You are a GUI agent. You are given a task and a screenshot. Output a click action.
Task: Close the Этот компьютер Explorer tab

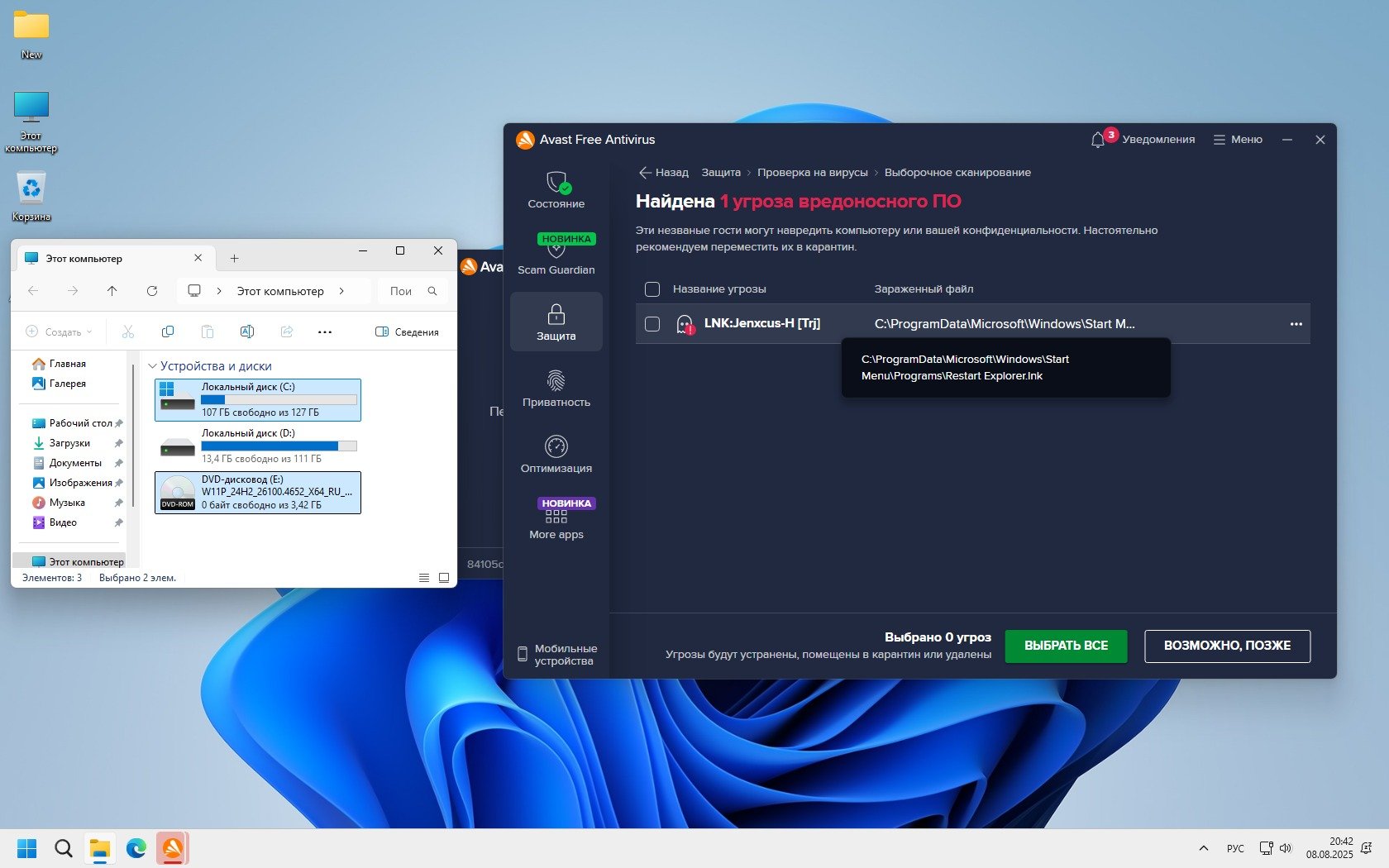coord(198,258)
